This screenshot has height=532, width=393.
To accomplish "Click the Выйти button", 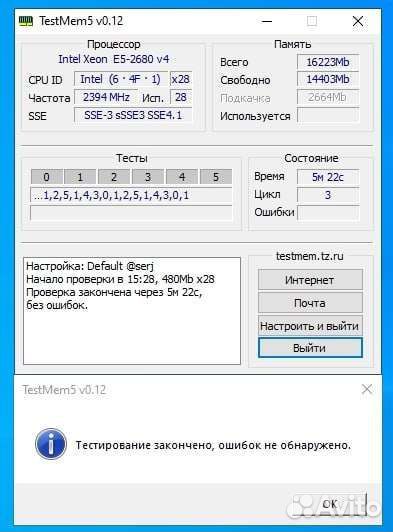I will [x=310, y=348].
